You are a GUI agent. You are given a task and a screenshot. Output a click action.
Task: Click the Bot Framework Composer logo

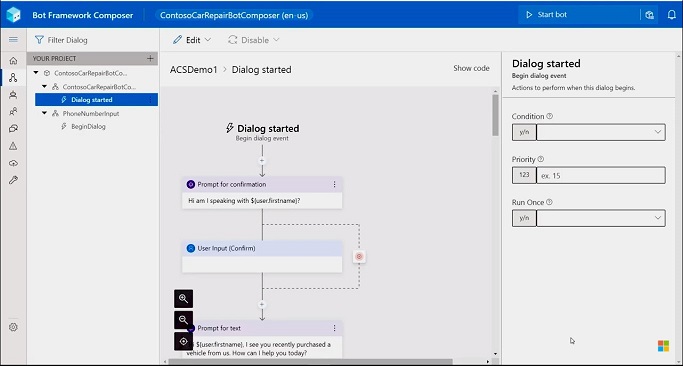coord(14,15)
